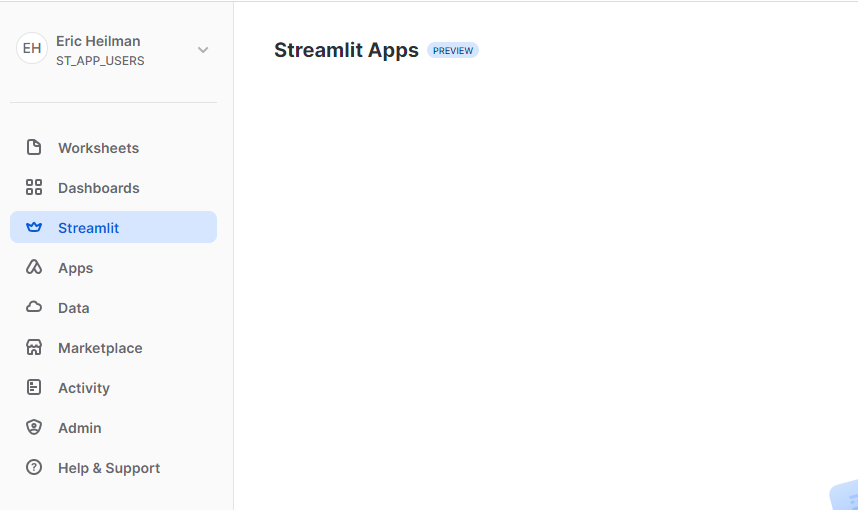The width and height of the screenshot is (858, 510).
Task: Click the Marketplace storefront icon
Action: (x=34, y=348)
